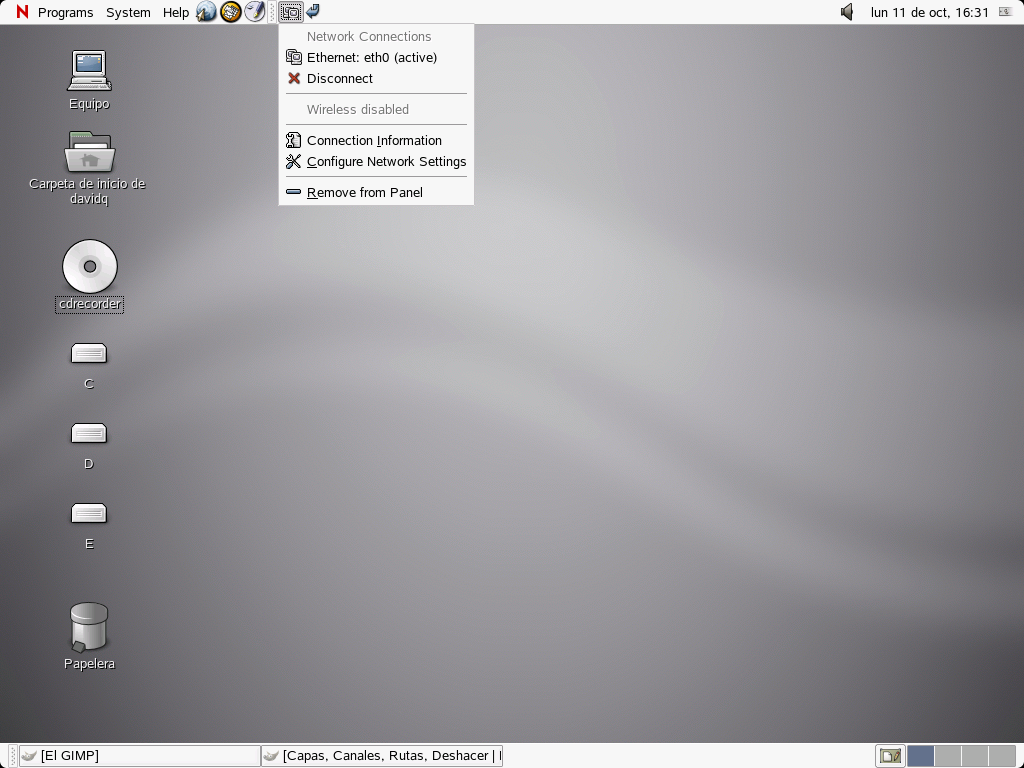Click the network connections applet icon
Viewport: 1024px width, 768px height.
coord(291,12)
